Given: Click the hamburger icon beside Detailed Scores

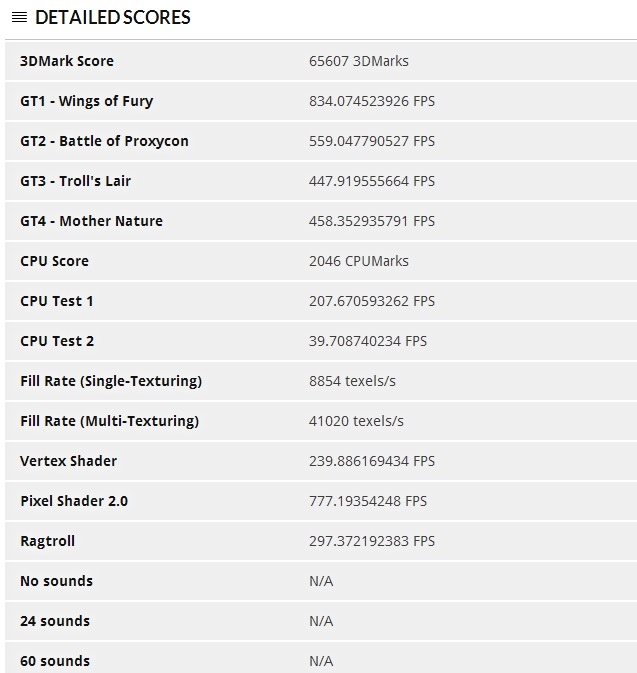Looking at the screenshot, I should 19,18.
